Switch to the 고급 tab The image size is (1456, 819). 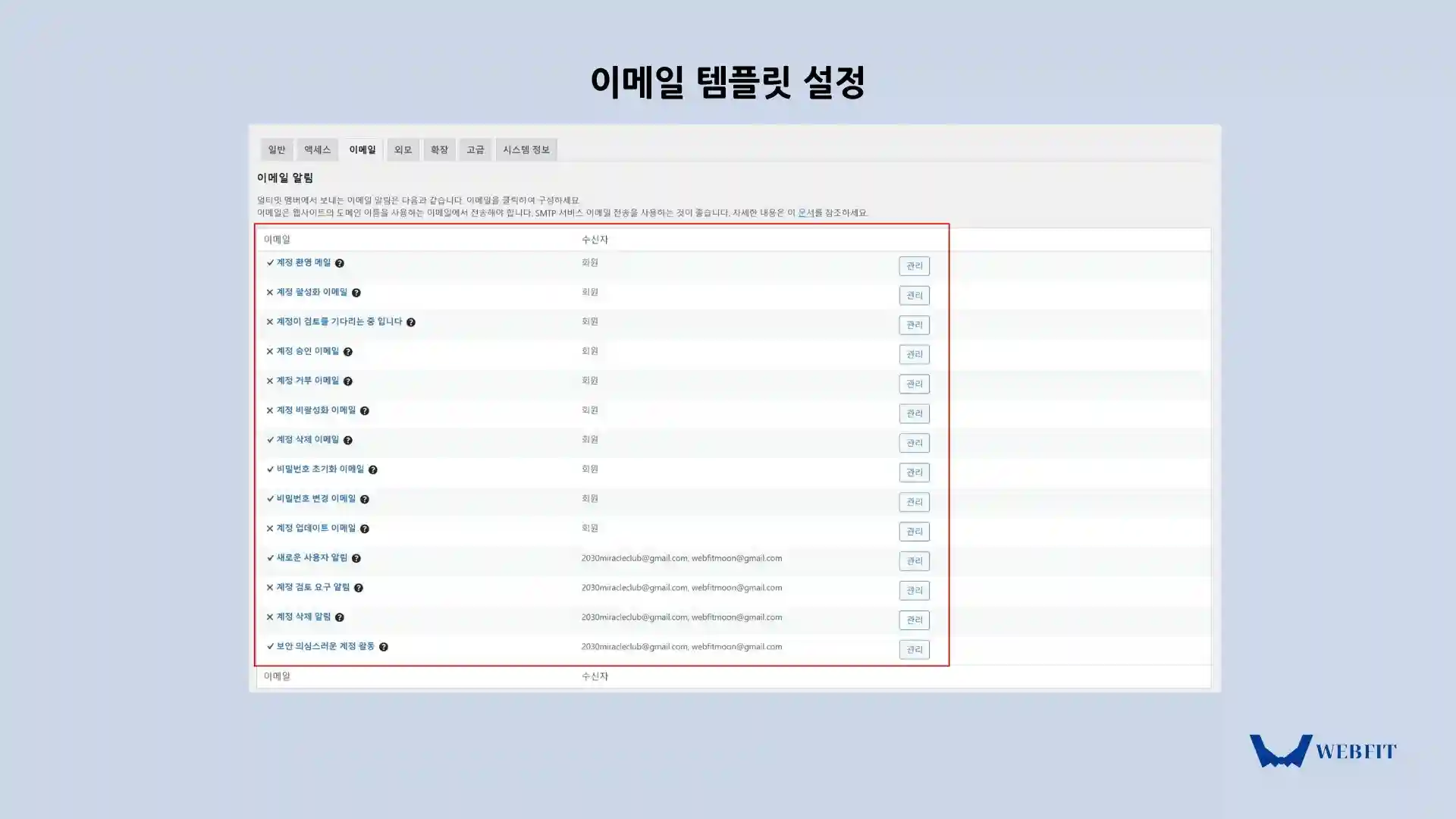tap(475, 149)
